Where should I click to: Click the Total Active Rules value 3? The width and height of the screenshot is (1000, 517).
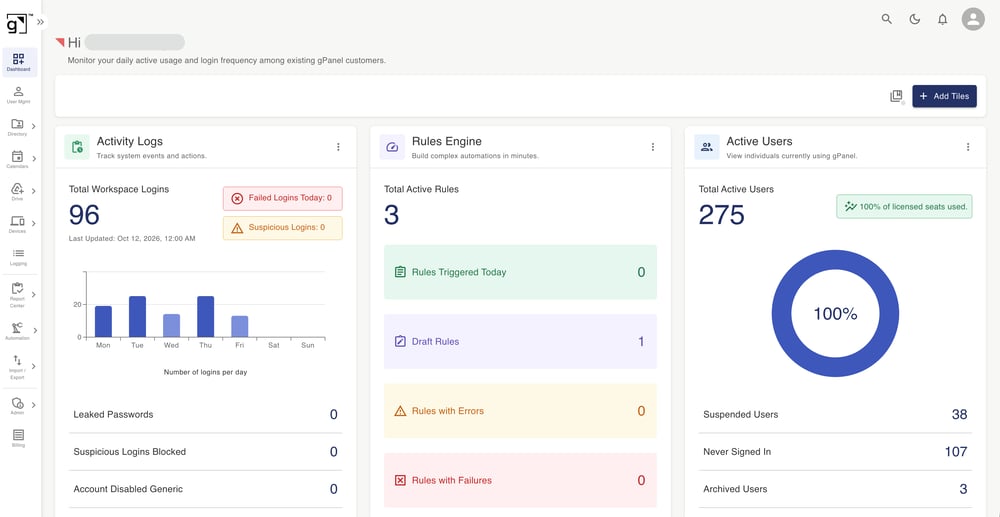tap(392, 215)
